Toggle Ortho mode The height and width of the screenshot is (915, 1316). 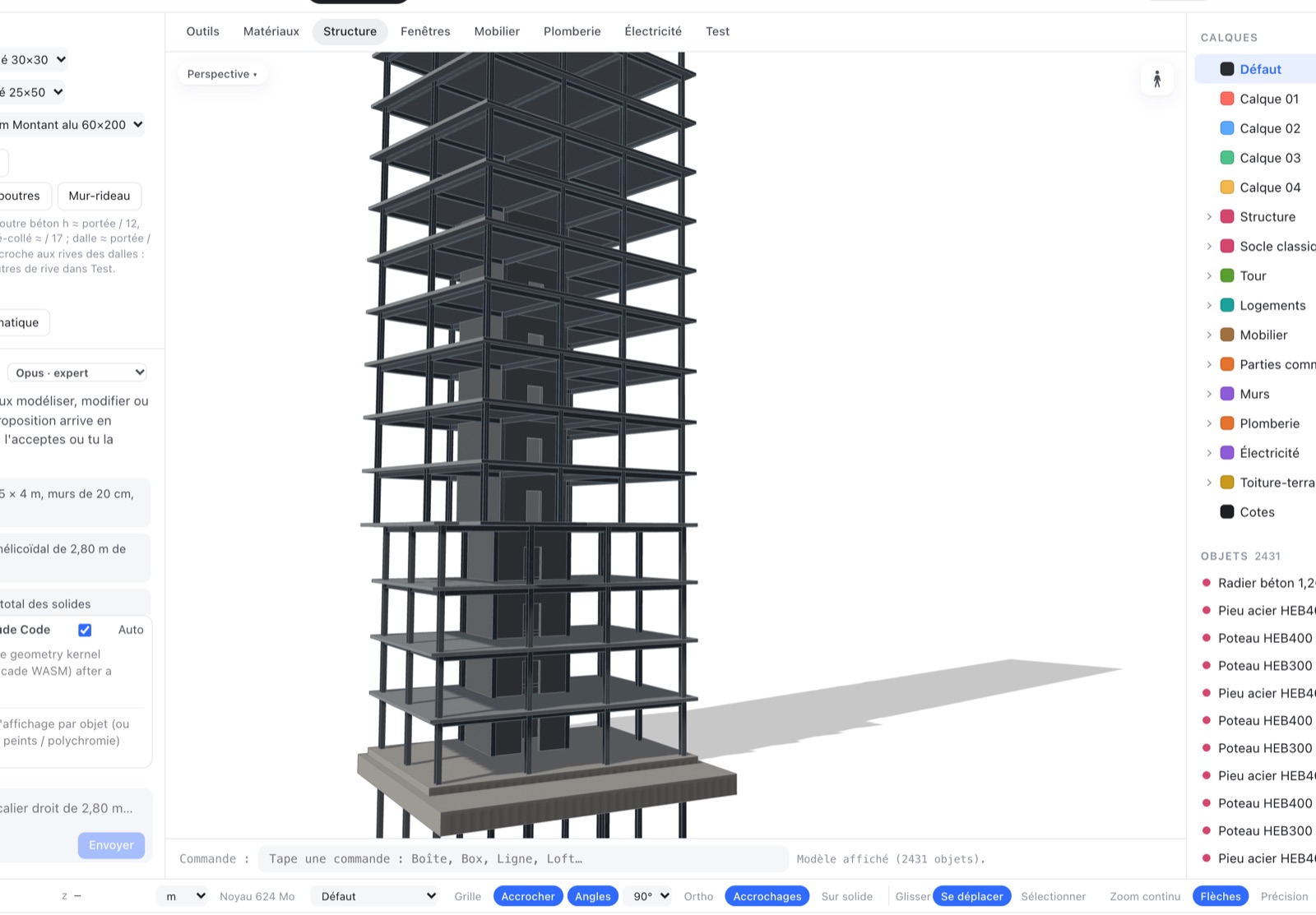tap(698, 896)
